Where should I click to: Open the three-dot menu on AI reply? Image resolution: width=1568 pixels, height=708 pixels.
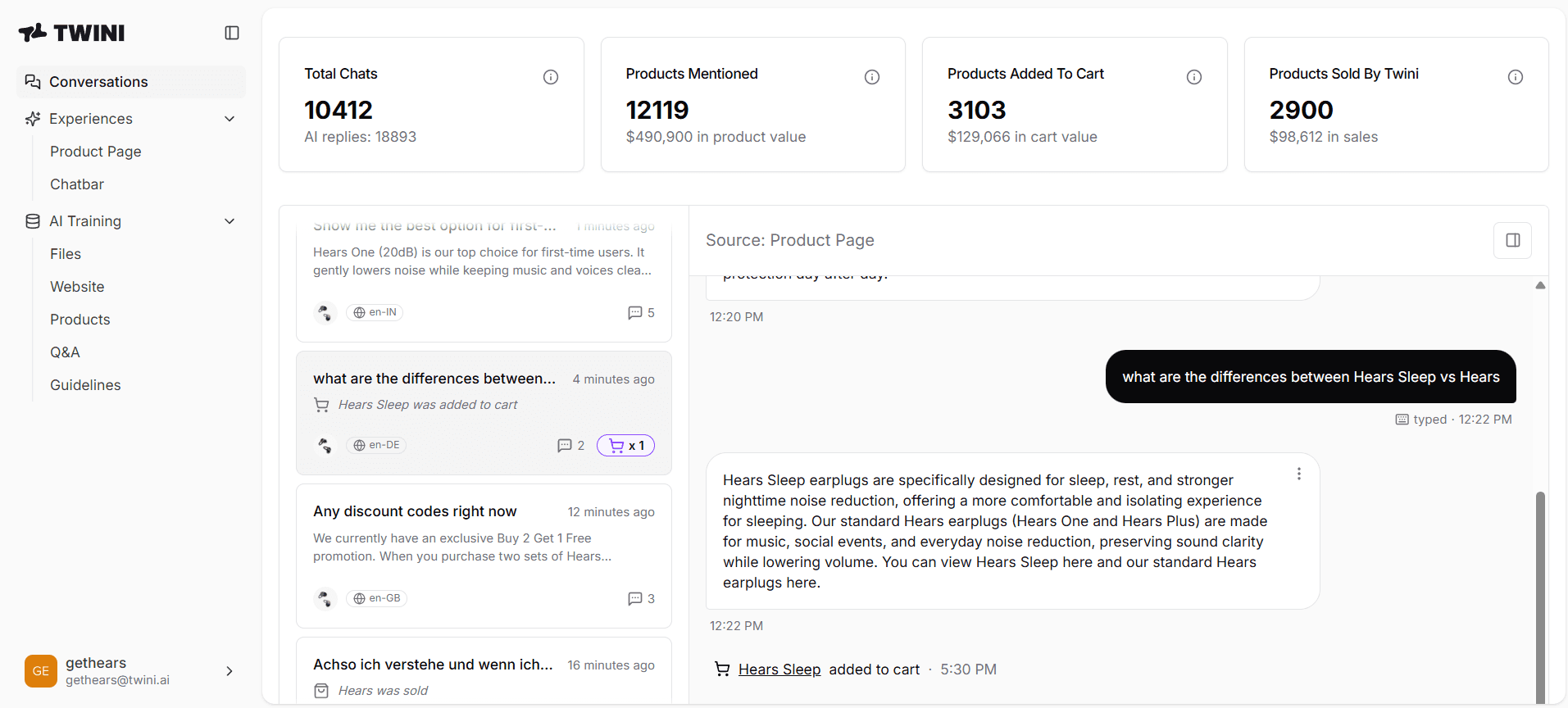[x=1299, y=474]
